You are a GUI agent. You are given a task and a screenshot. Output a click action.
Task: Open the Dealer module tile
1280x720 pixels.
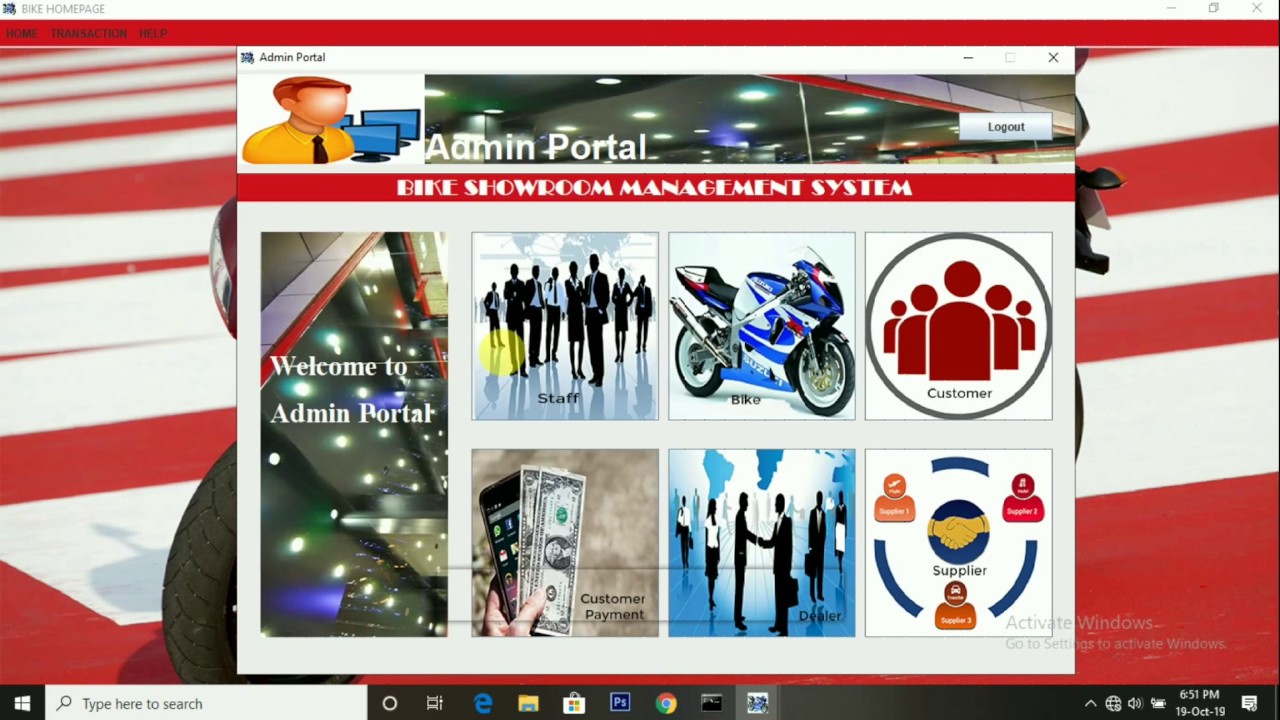pyautogui.click(x=762, y=543)
